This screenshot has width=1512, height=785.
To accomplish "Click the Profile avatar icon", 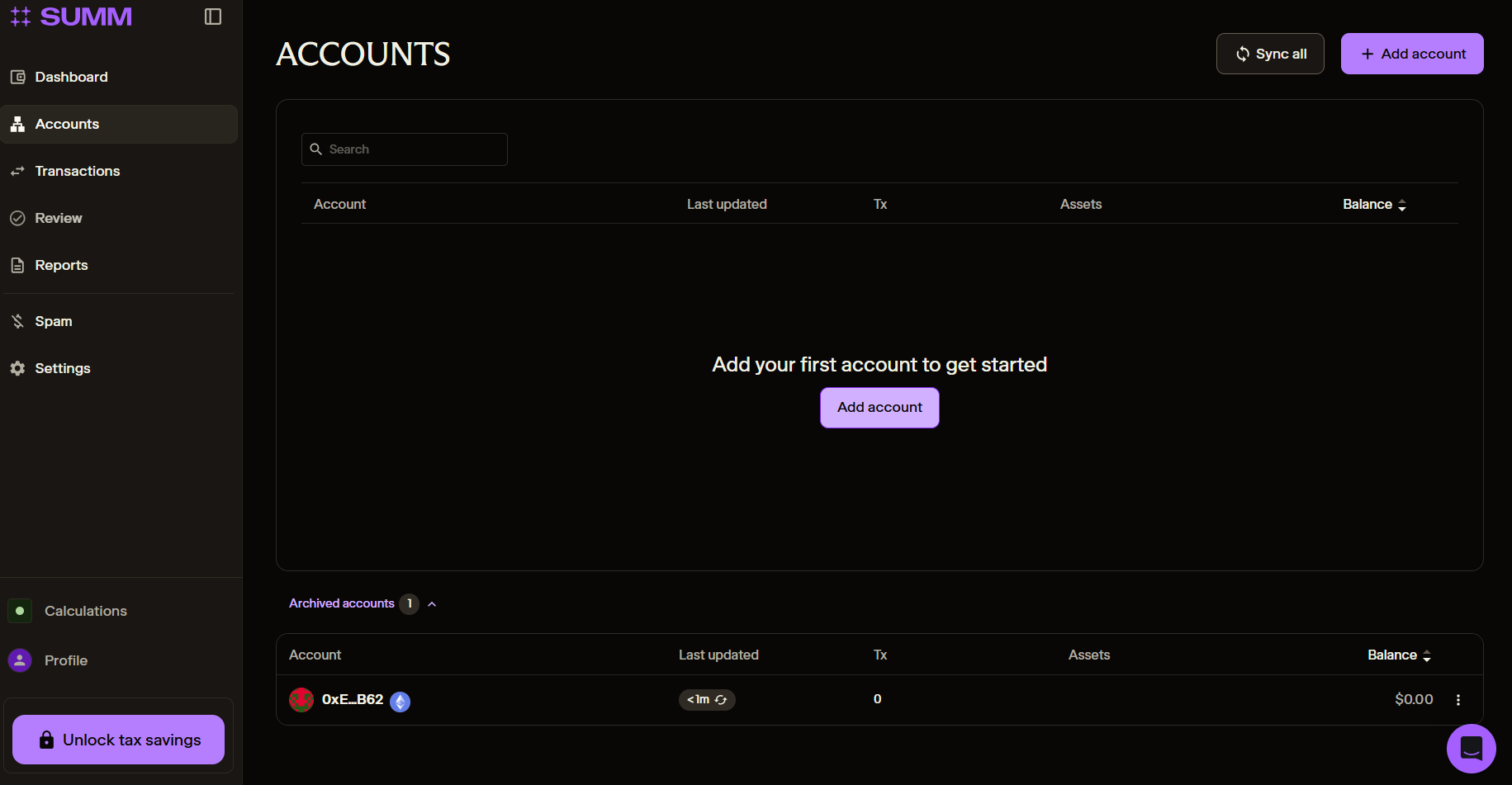I will (20, 660).
